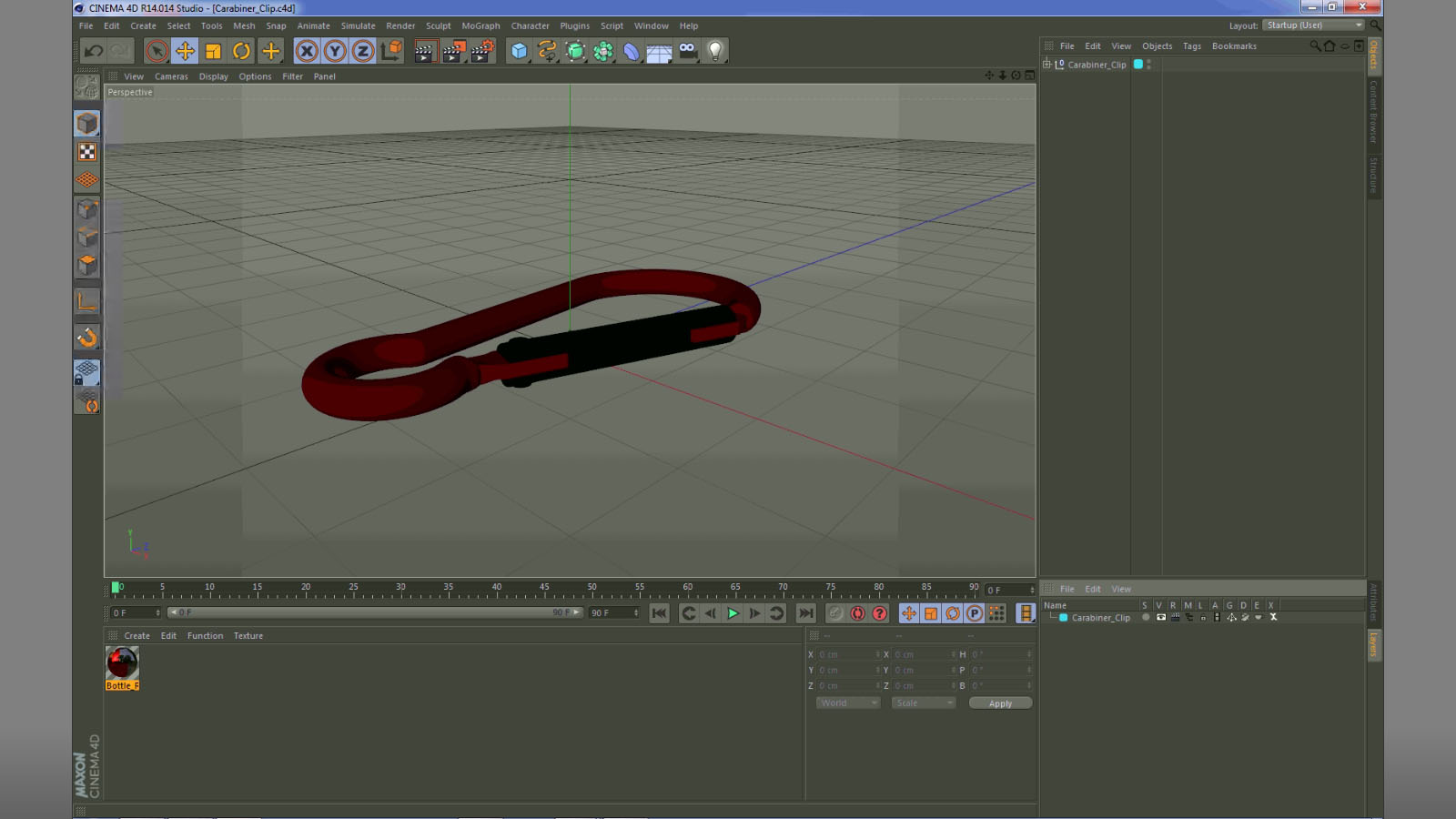The width and height of the screenshot is (1456, 819).
Task: Play animation forwards
Action: (733, 613)
